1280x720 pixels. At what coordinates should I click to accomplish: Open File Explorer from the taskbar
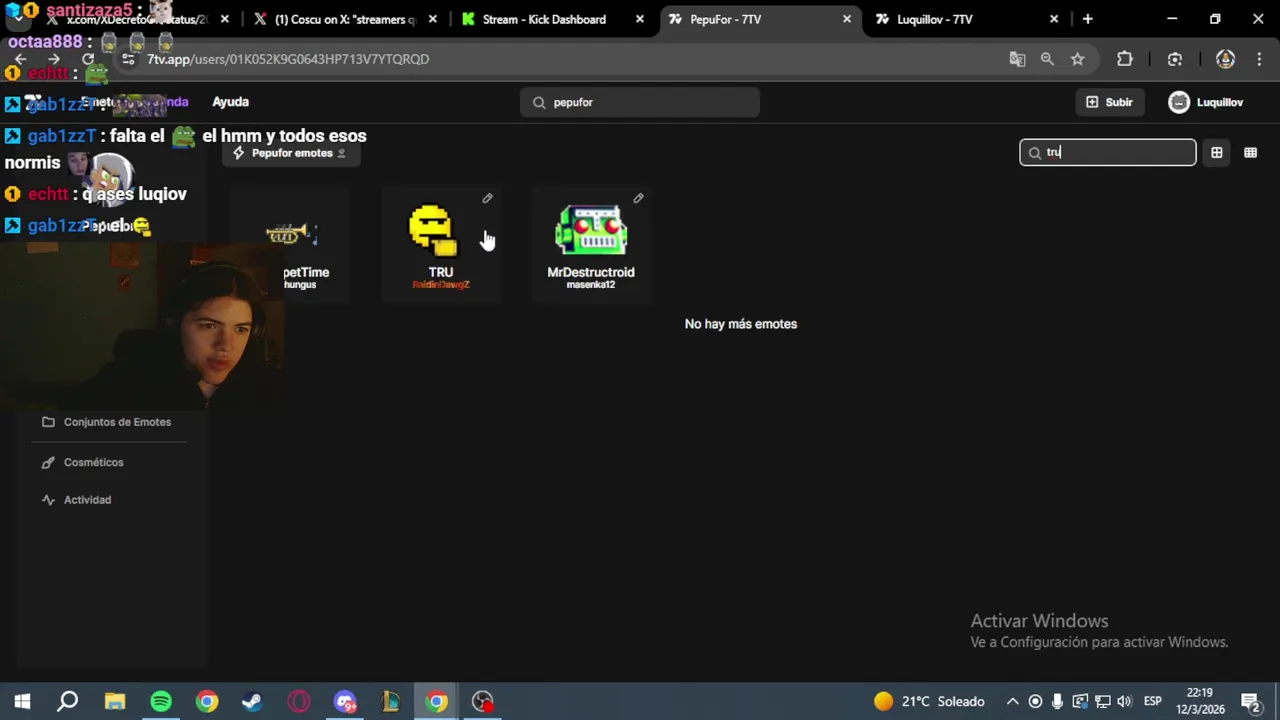click(x=115, y=701)
